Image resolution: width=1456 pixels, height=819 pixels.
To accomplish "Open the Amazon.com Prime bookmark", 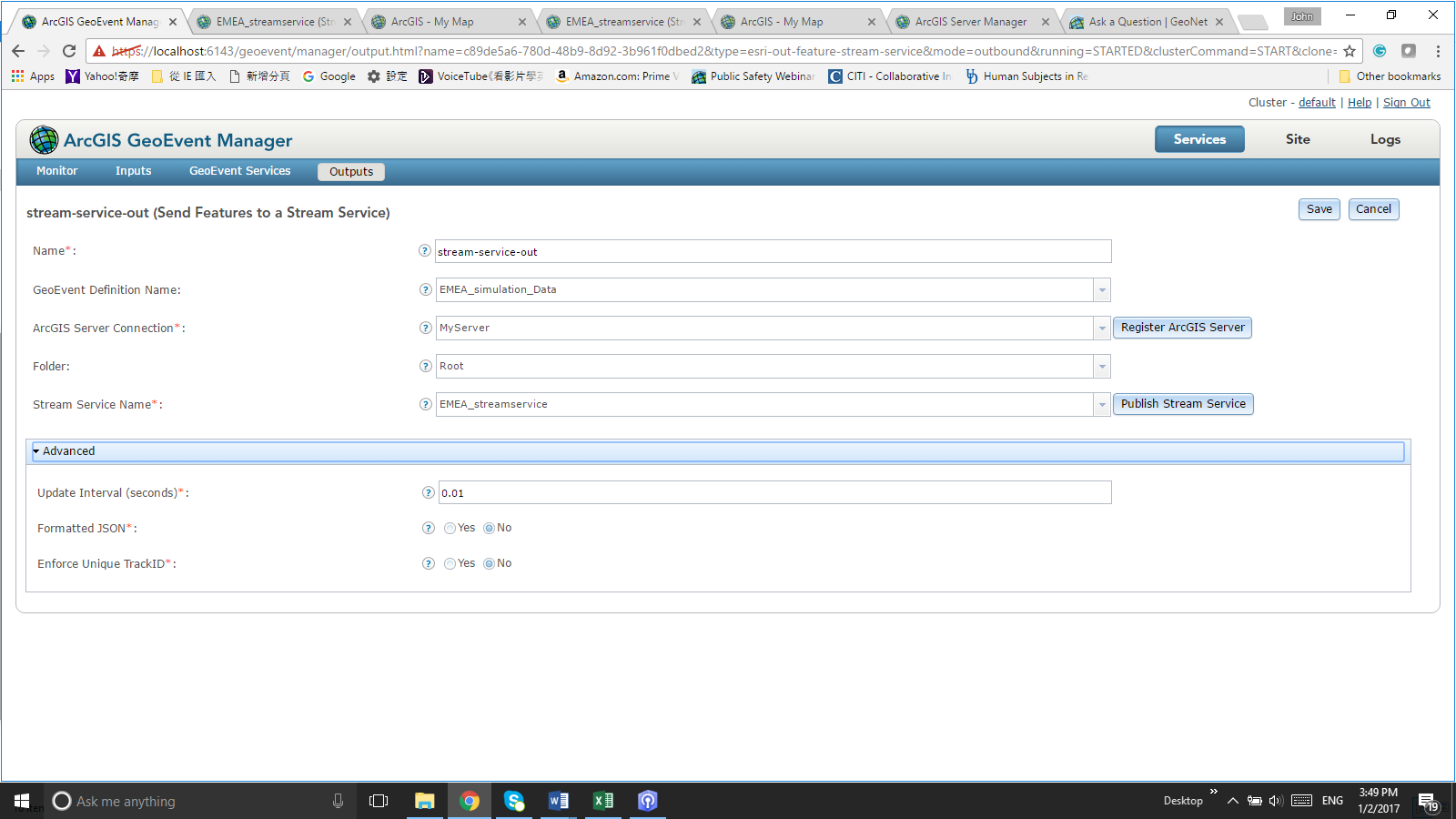I will (618, 76).
